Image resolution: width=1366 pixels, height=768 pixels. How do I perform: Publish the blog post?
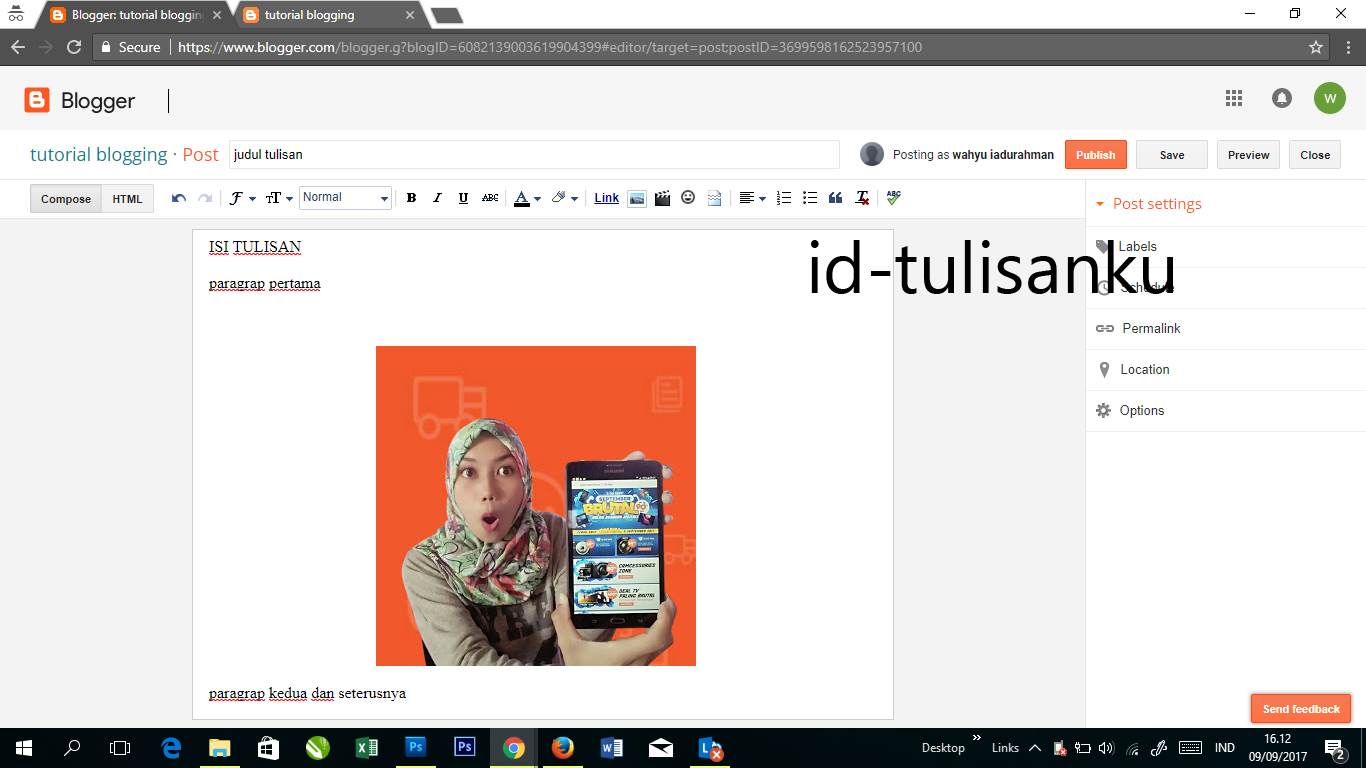pyautogui.click(x=1095, y=154)
